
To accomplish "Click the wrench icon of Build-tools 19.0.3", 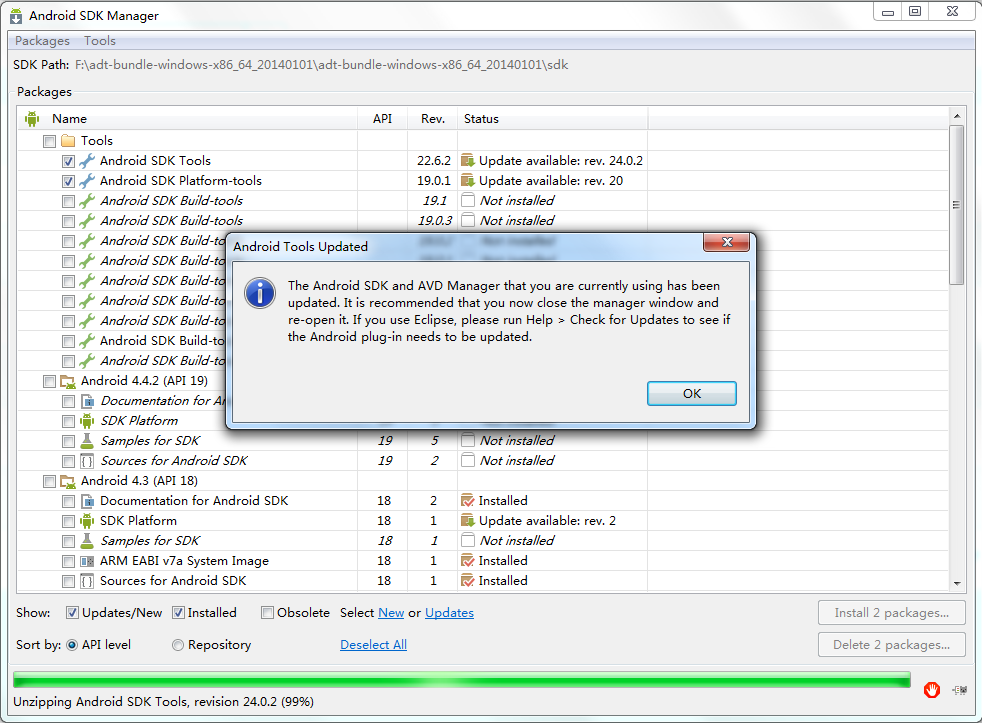I will click(x=87, y=221).
